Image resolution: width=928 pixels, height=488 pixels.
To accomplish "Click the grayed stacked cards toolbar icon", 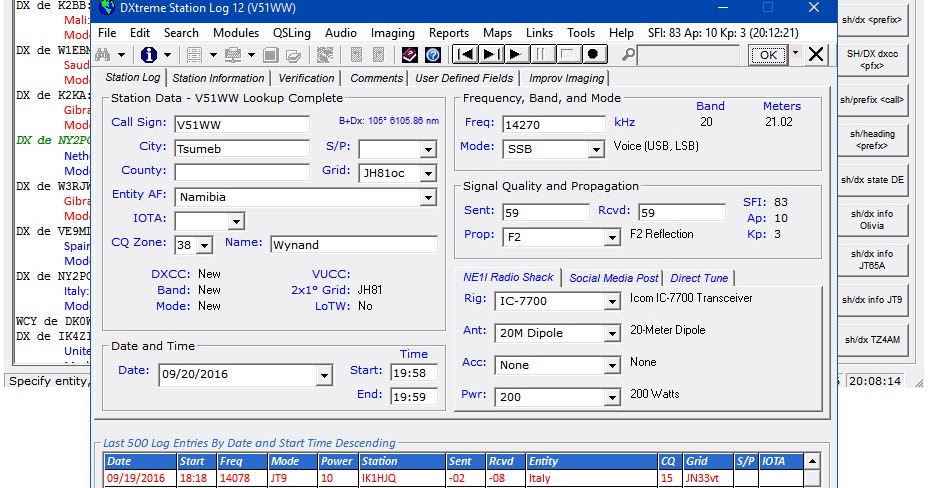I will 294,55.
